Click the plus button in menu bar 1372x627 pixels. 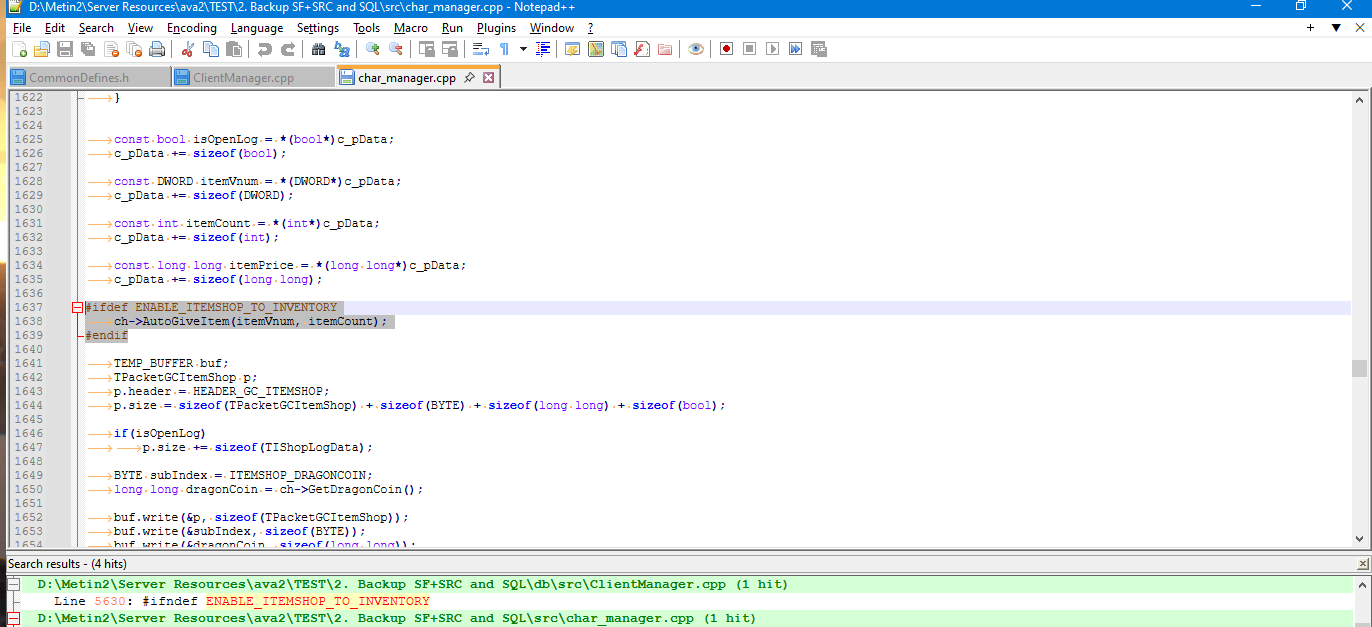click(1310, 28)
